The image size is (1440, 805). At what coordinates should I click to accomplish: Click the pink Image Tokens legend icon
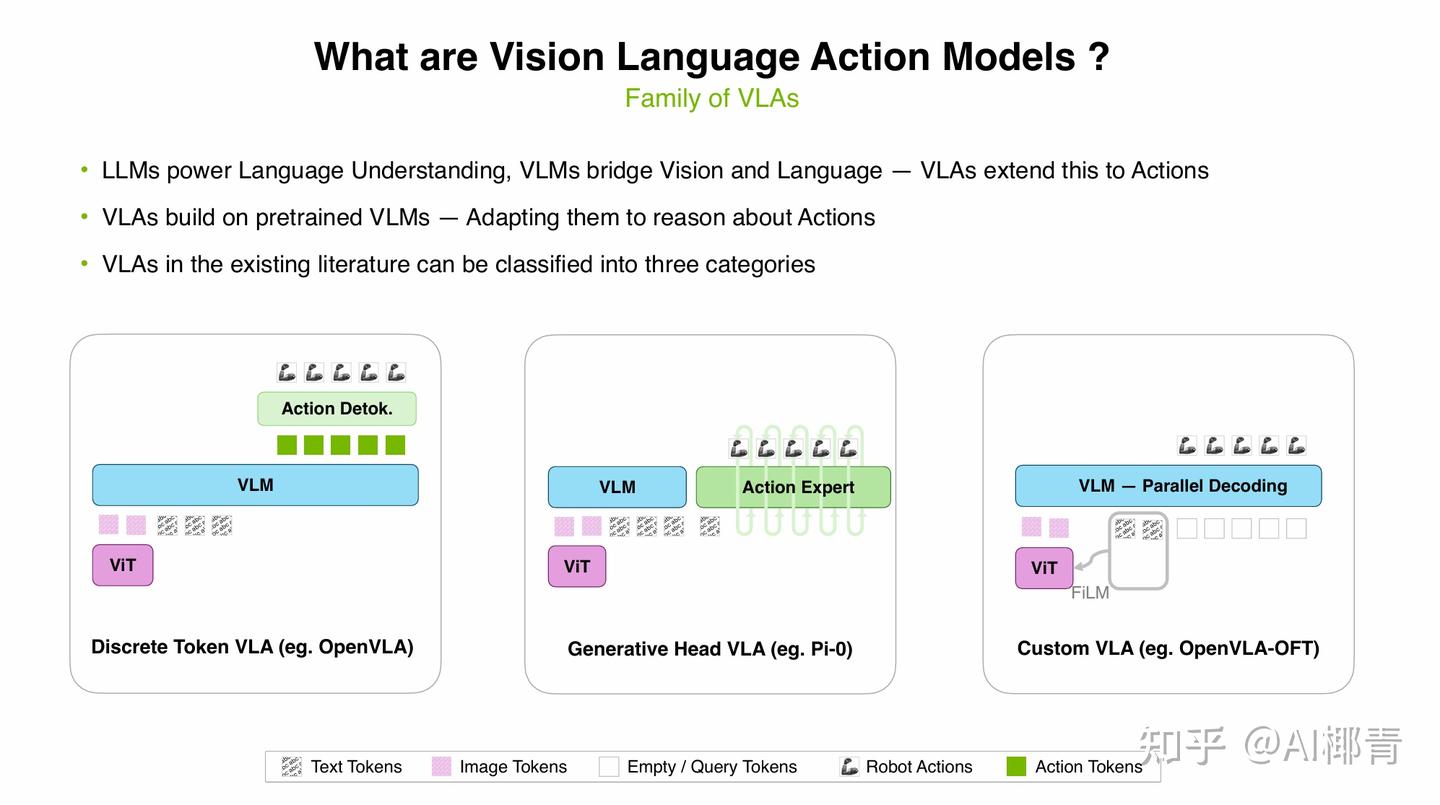pyautogui.click(x=441, y=767)
